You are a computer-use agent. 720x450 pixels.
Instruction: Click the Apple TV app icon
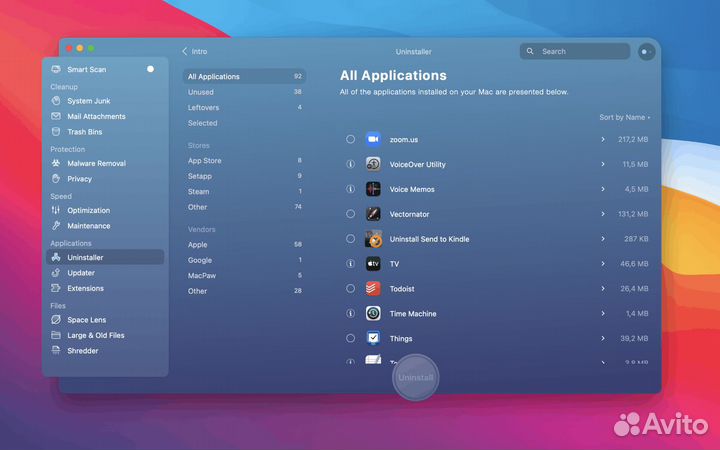[x=373, y=264]
